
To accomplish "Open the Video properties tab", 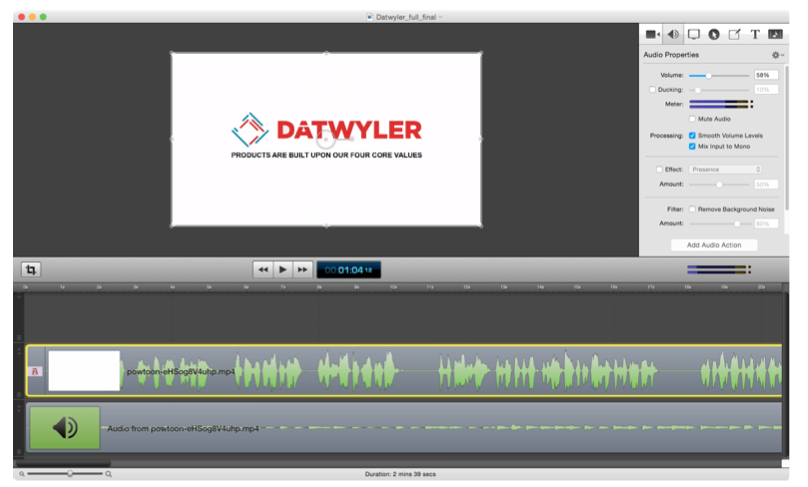I will tap(653, 34).
